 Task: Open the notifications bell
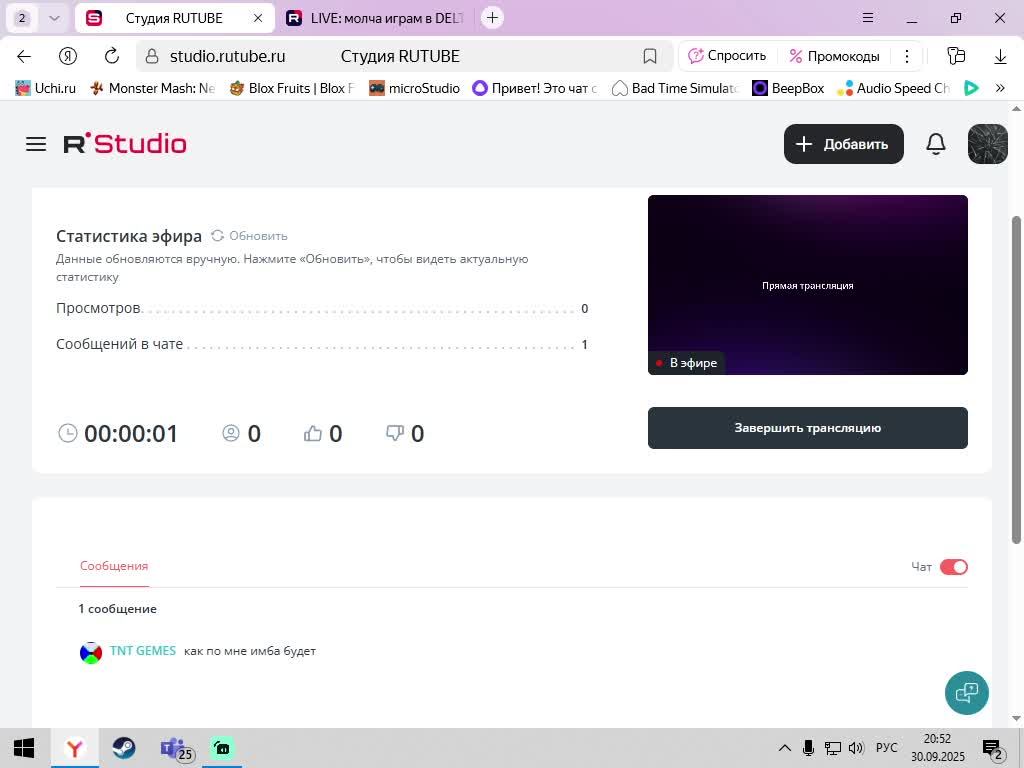click(x=936, y=144)
